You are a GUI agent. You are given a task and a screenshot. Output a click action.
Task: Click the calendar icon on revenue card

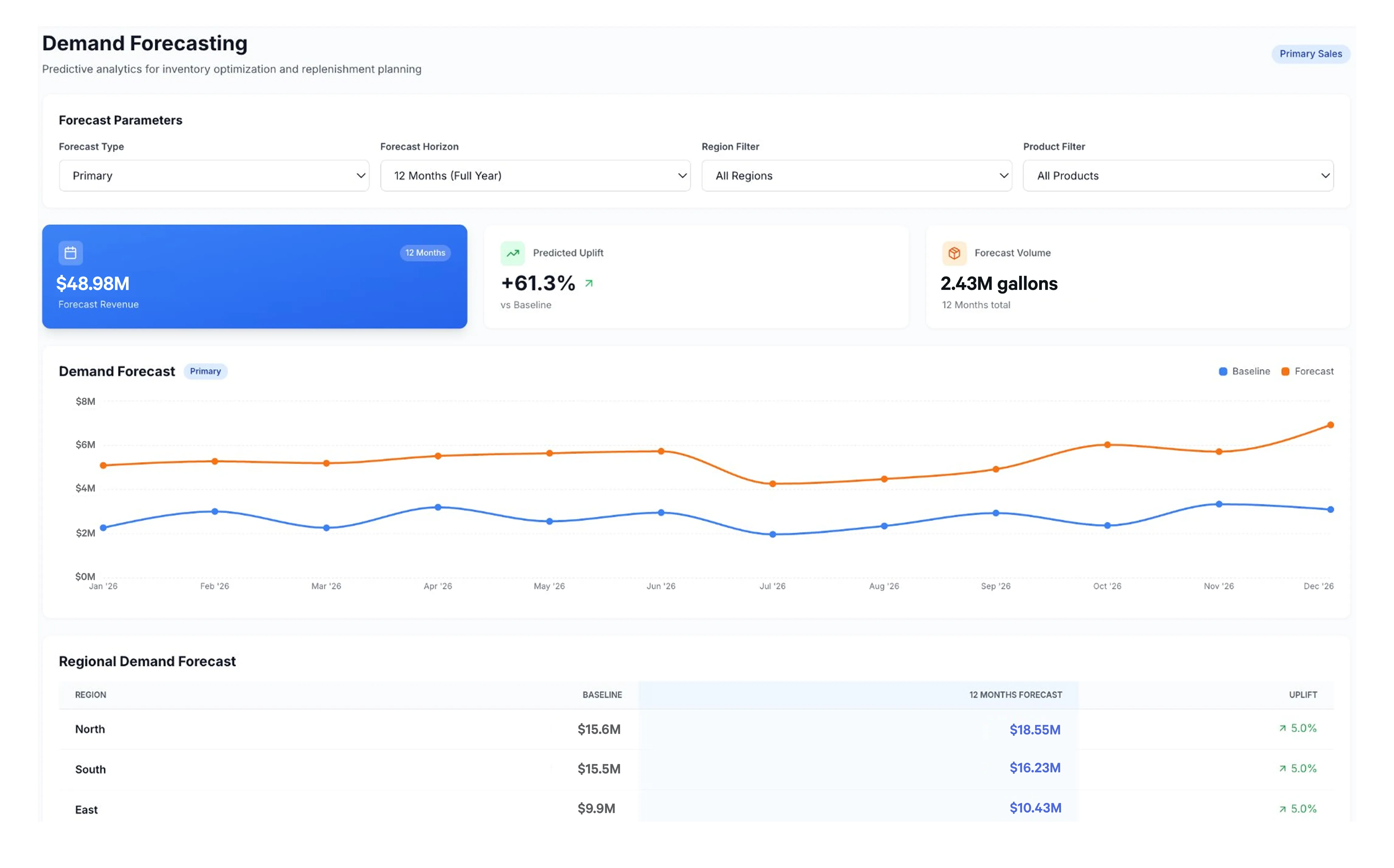[71, 253]
